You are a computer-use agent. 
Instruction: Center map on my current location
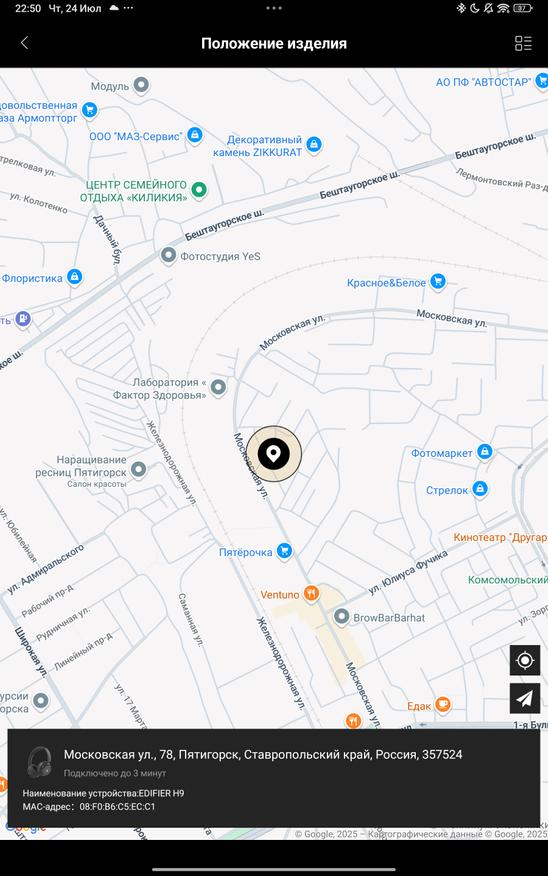point(525,660)
